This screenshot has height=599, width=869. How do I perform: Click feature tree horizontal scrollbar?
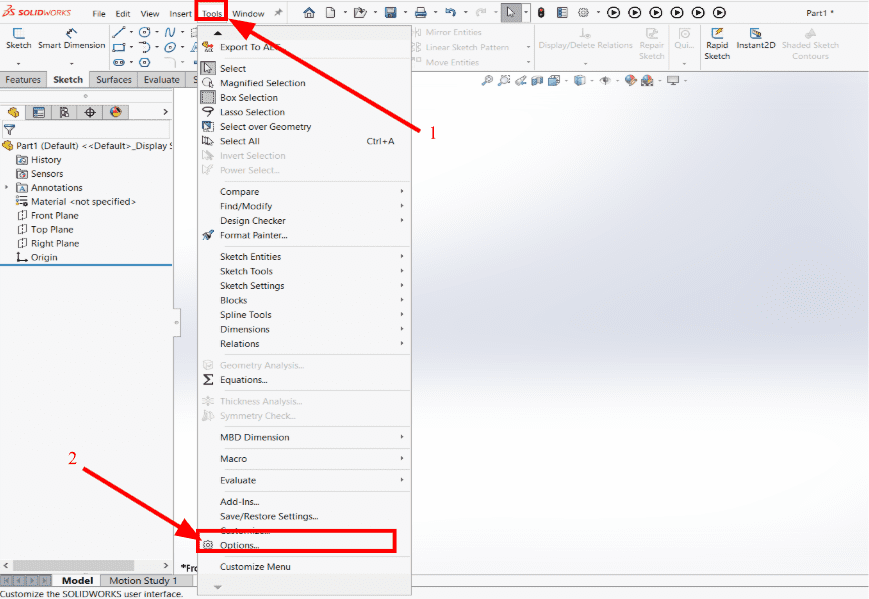pos(73,565)
